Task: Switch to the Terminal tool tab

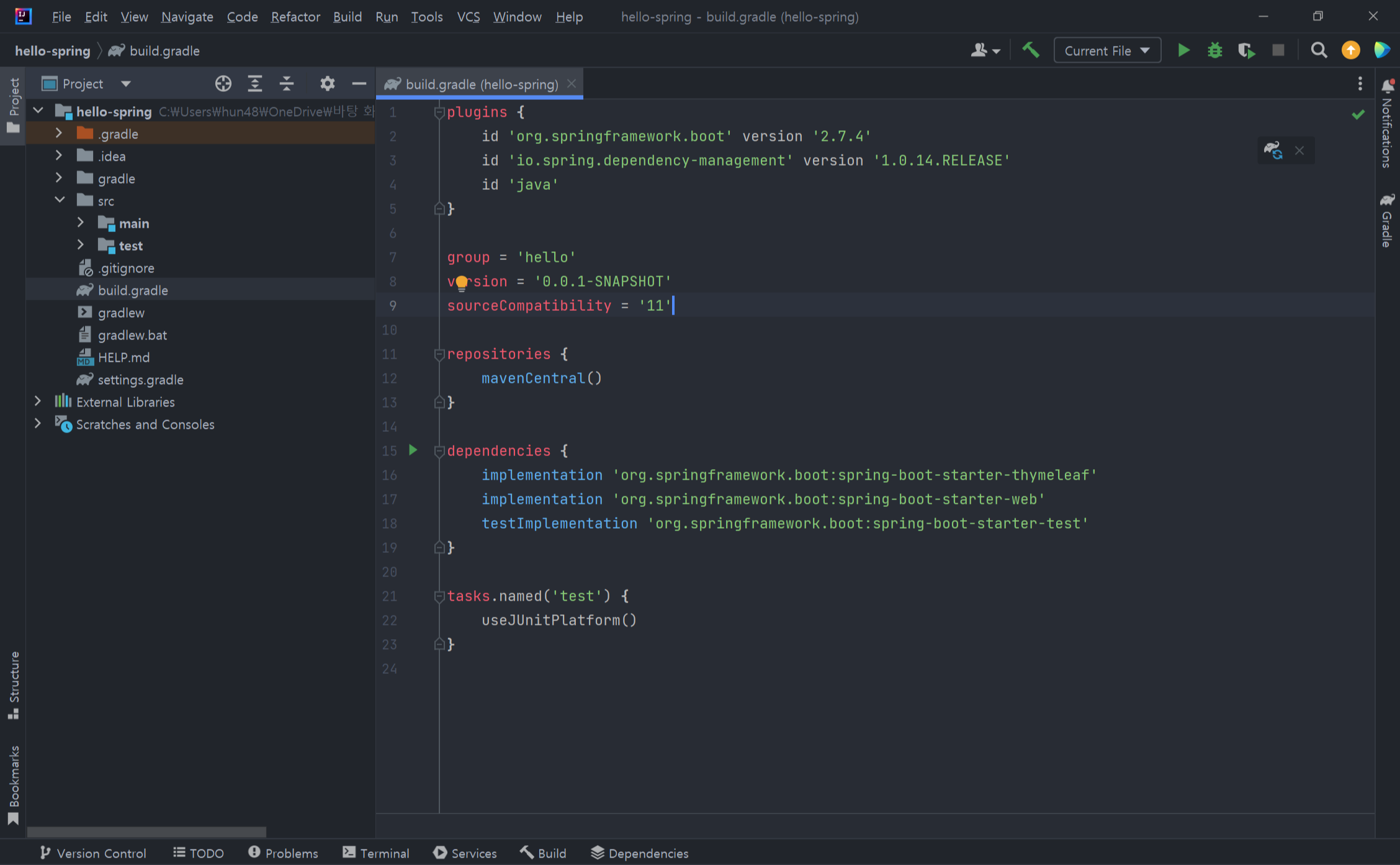Action: tap(376, 853)
